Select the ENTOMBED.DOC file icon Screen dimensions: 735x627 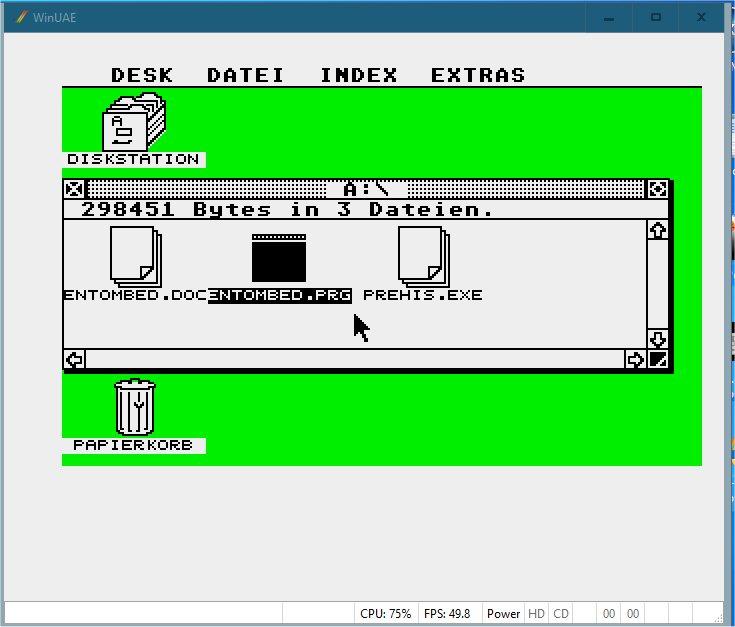(136, 257)
